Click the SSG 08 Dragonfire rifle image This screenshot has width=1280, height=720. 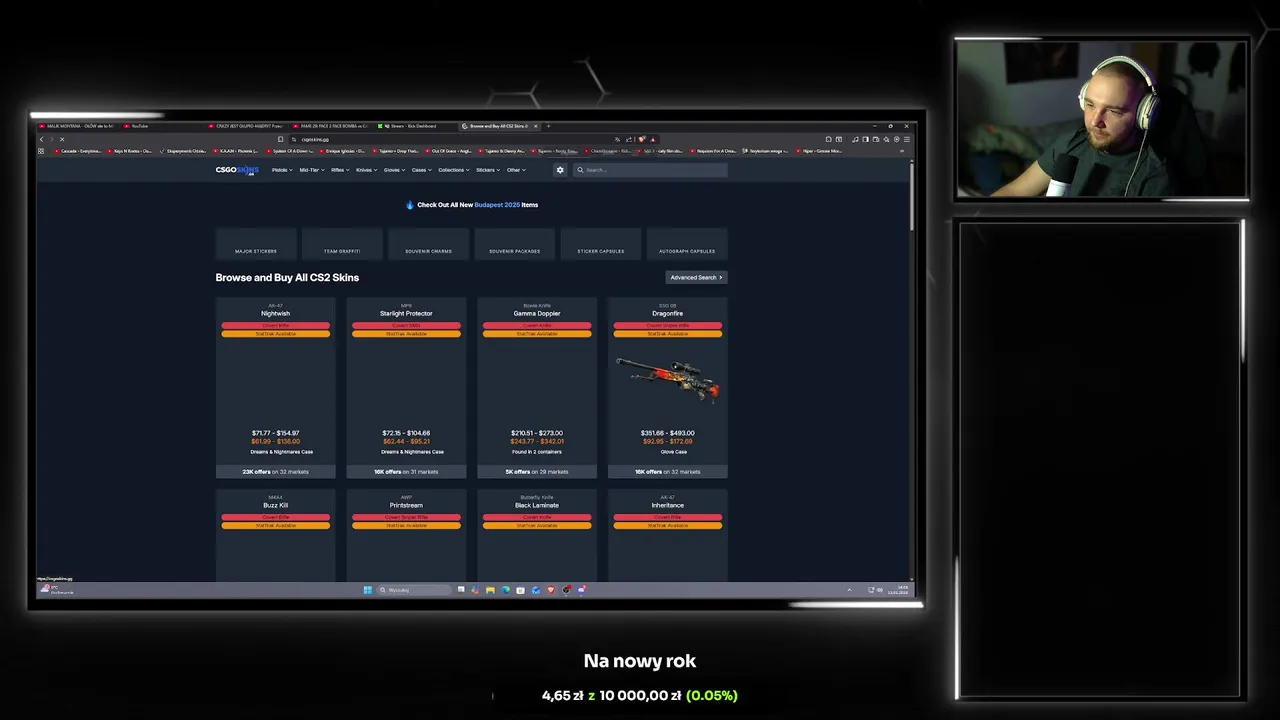point(668,379)
